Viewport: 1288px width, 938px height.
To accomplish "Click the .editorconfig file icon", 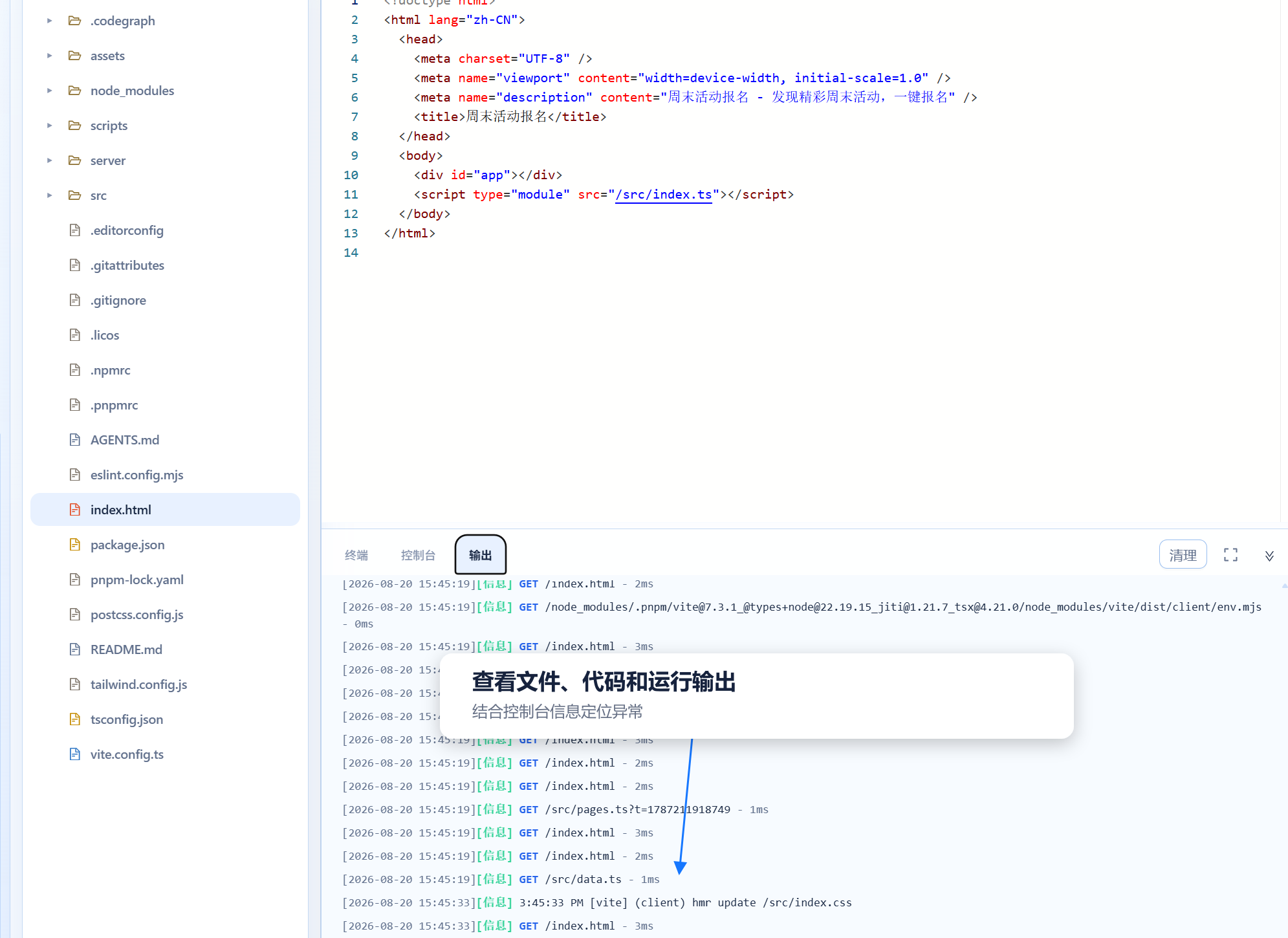I will pos(75,230).
